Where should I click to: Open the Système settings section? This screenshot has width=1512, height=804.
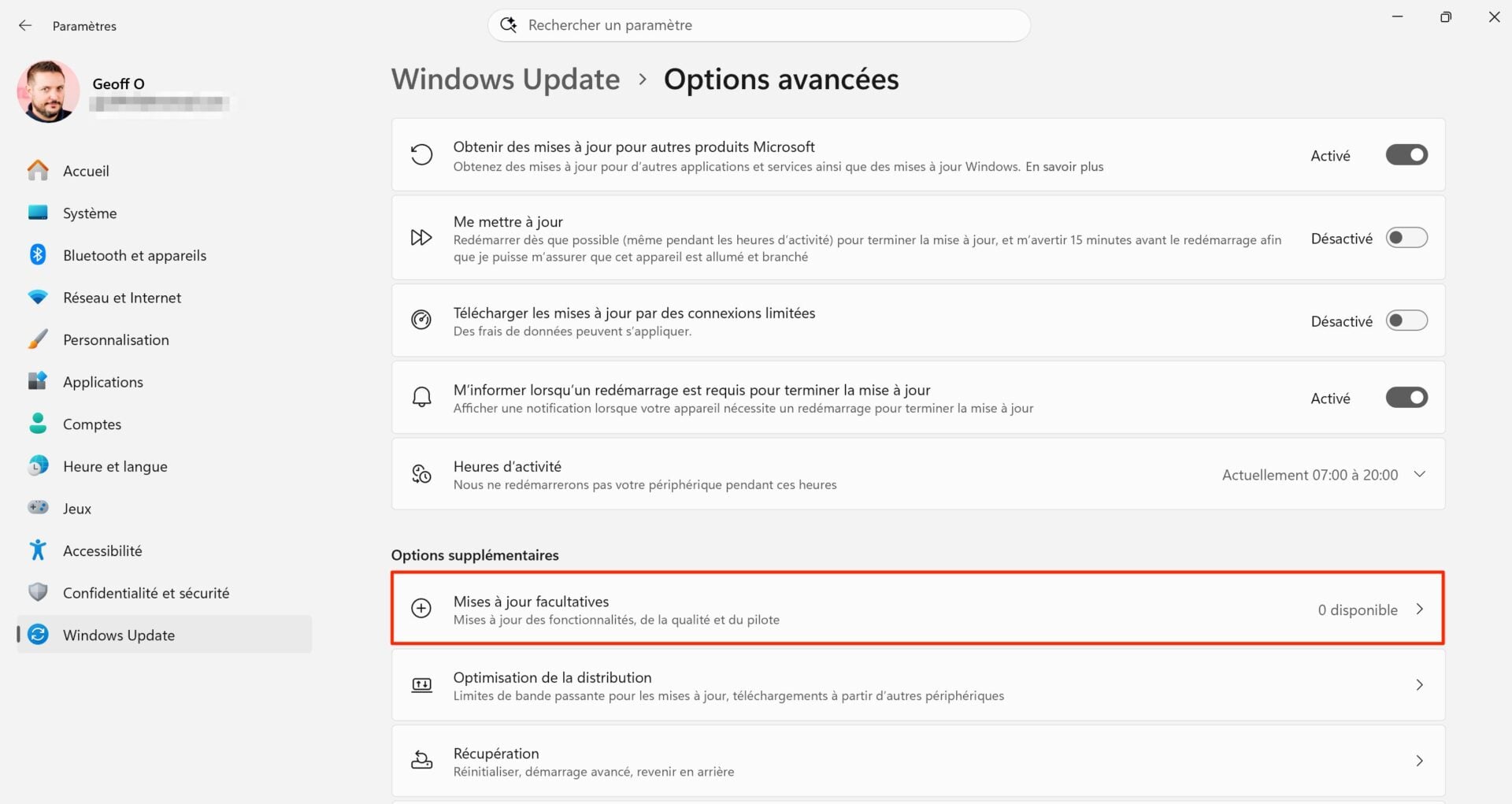click(91, 213)
